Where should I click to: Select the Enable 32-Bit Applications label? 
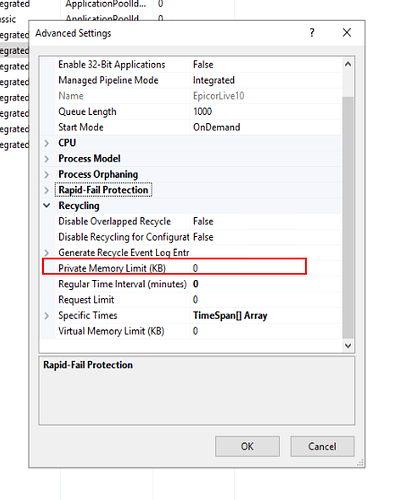pos(112,65)
